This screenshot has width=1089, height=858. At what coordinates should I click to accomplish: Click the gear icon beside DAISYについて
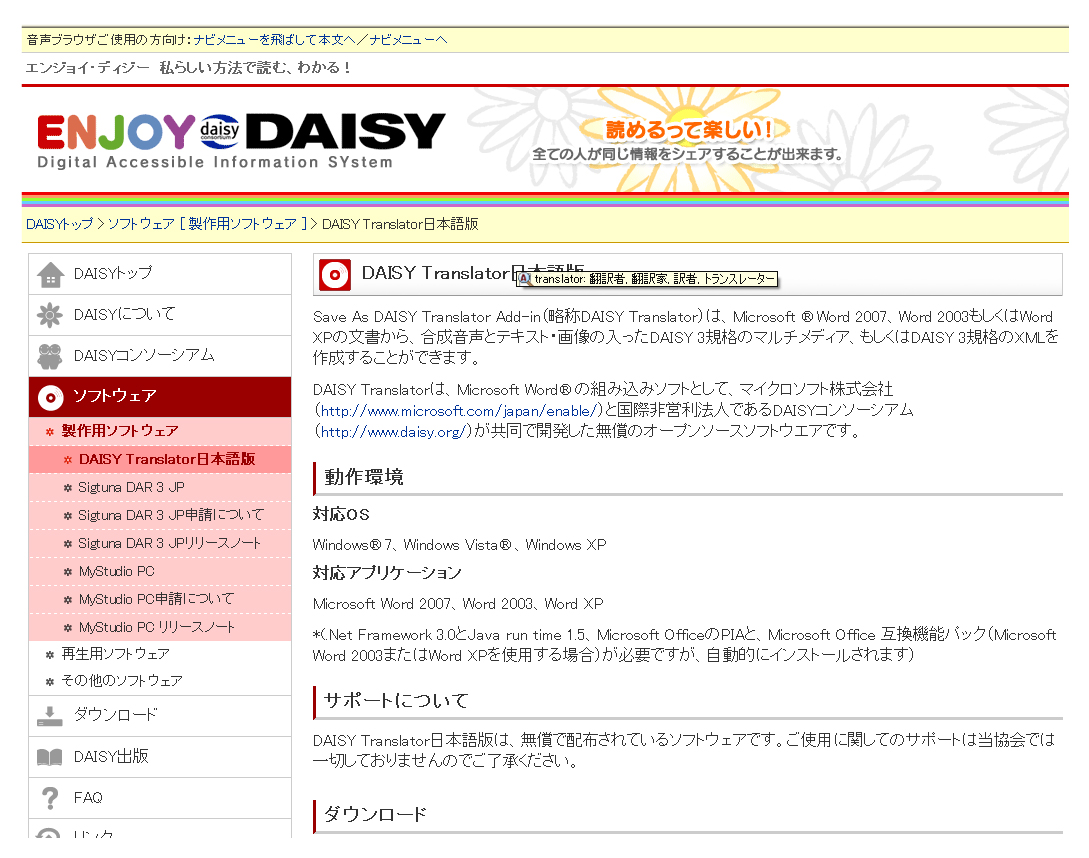[x=50, y=315]
